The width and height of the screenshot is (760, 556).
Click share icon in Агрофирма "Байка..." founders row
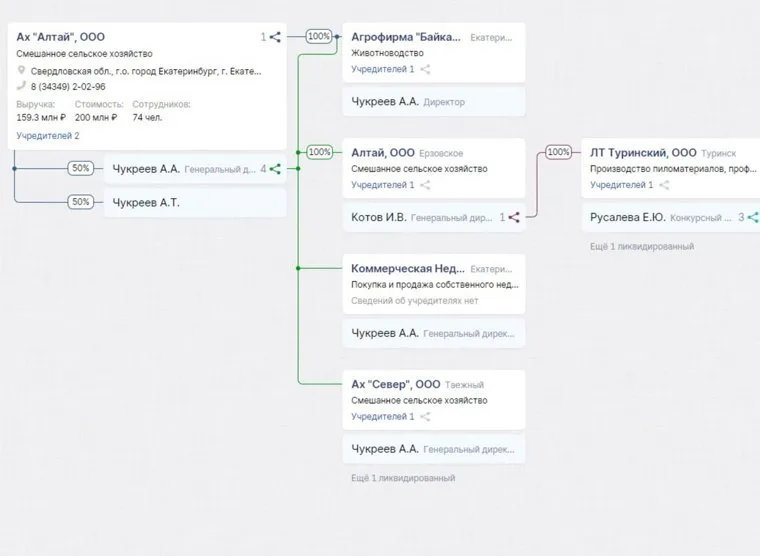click(425, 69)
